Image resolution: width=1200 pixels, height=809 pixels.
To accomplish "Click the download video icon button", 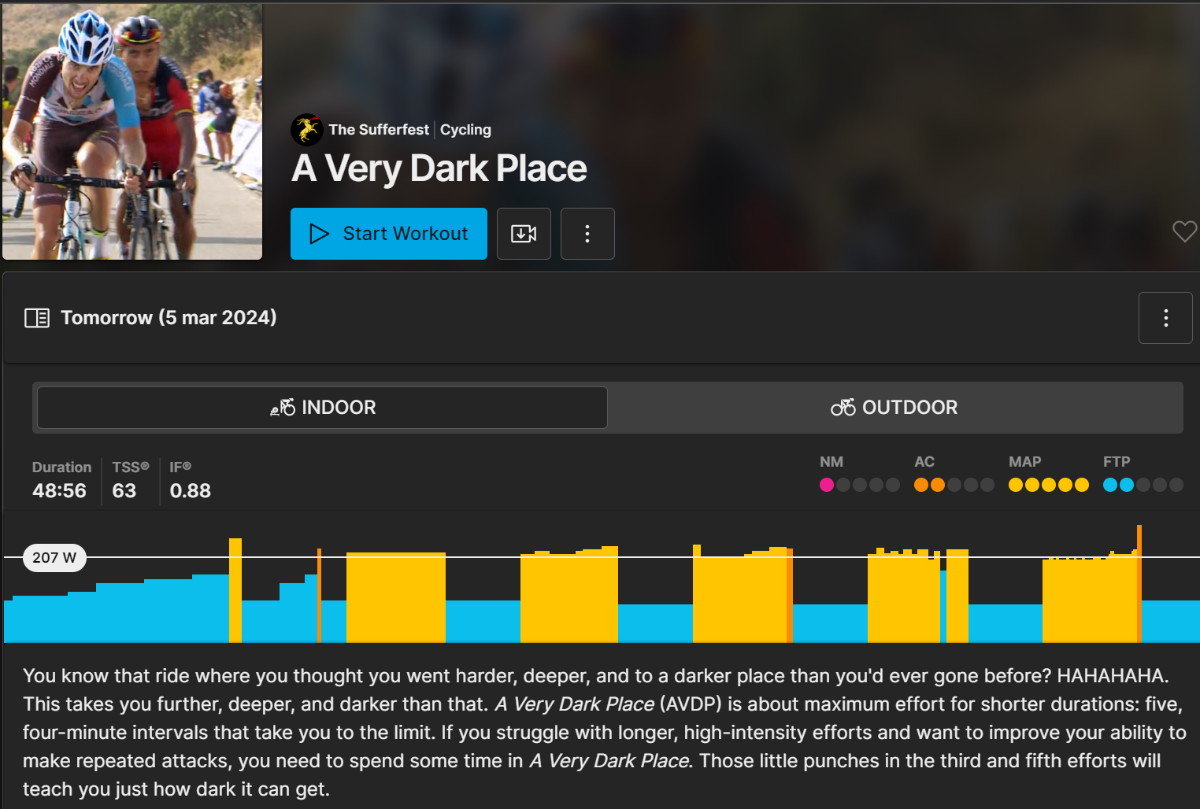I will coord(524,234).
